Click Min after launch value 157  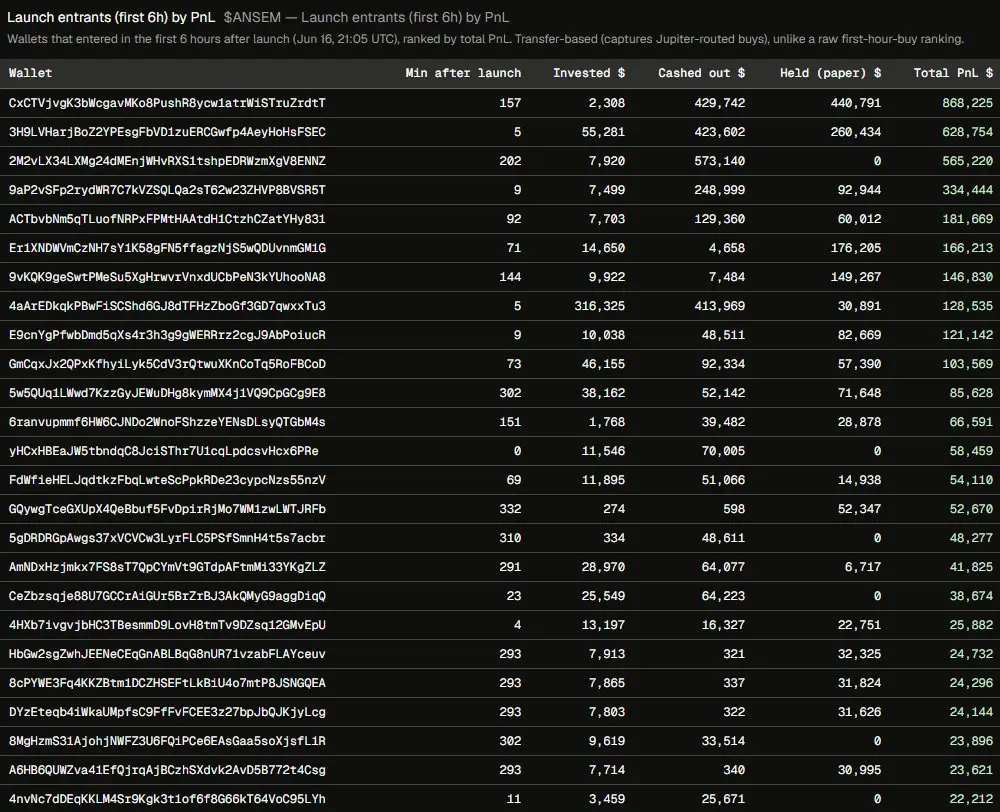[510, 103]
